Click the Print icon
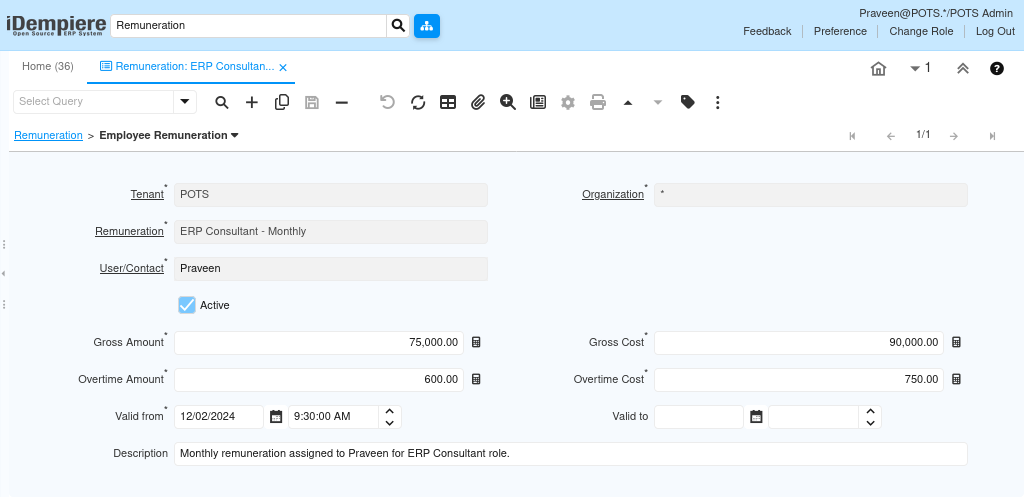1024x497 pixels. [598, 103]
